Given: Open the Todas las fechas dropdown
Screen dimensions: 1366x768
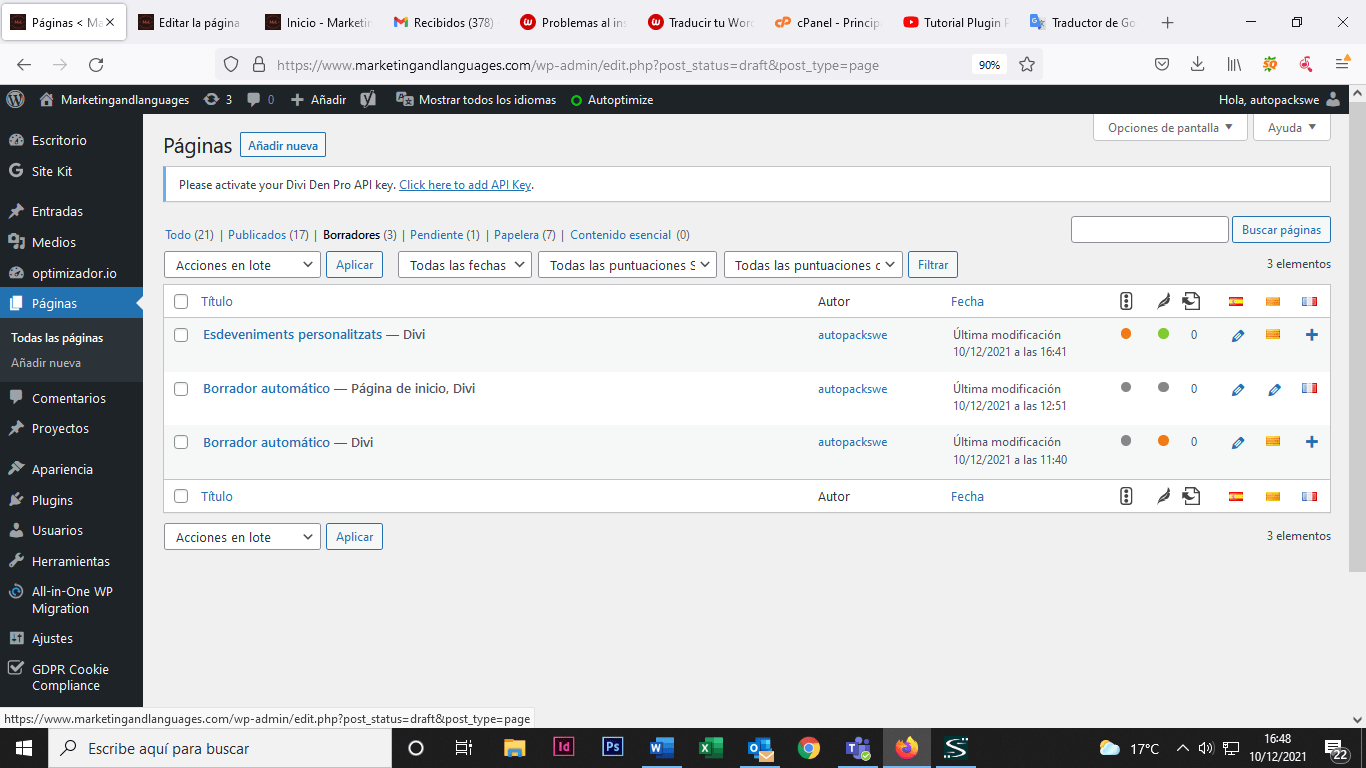Looking at the screenshot, I should (466, 265).
